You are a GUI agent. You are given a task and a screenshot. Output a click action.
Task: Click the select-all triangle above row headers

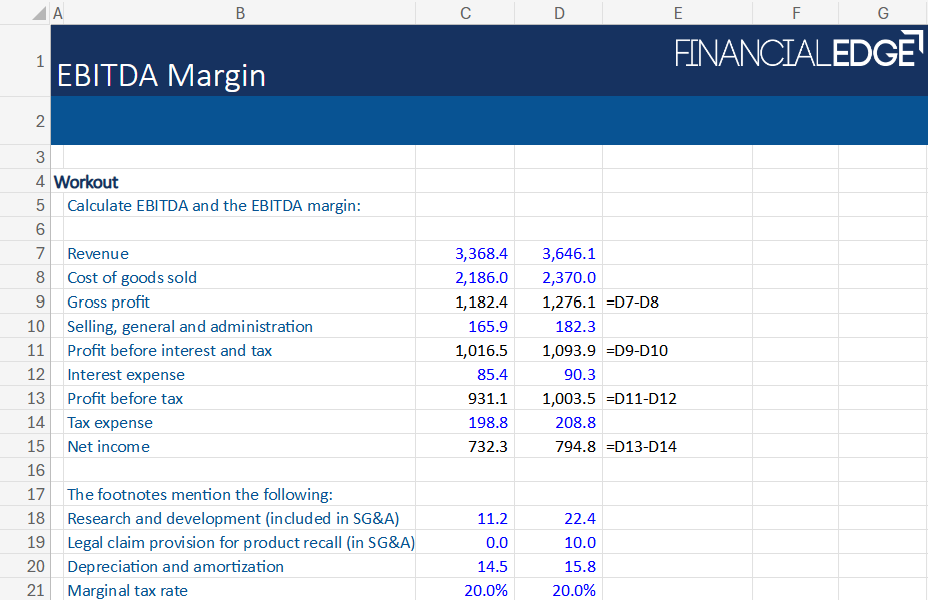(x=38, y=13)
